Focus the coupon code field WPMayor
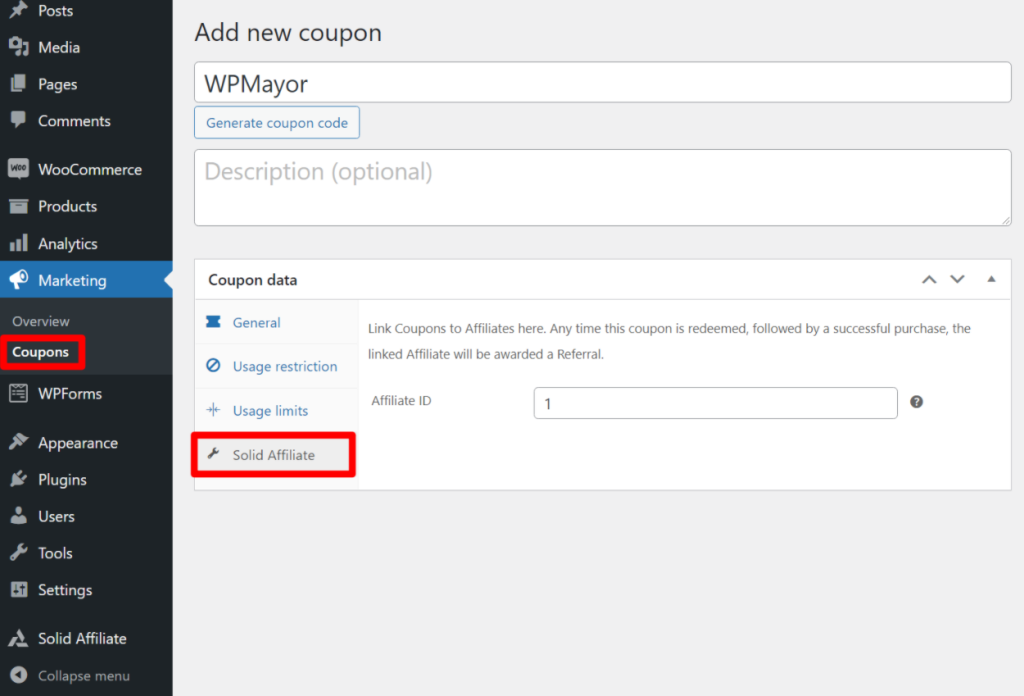This screenshot has height=696, width=1024. (x=603, y=82)
